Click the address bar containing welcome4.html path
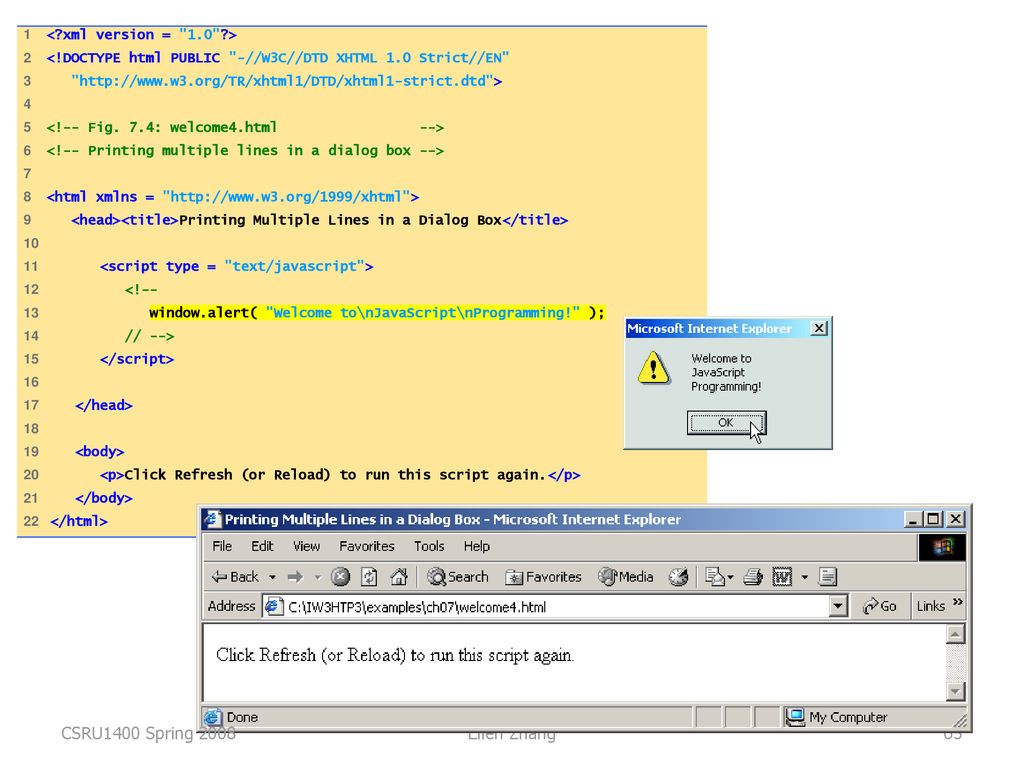Viewport: 1024px width, 768px height. click(555, 607)
